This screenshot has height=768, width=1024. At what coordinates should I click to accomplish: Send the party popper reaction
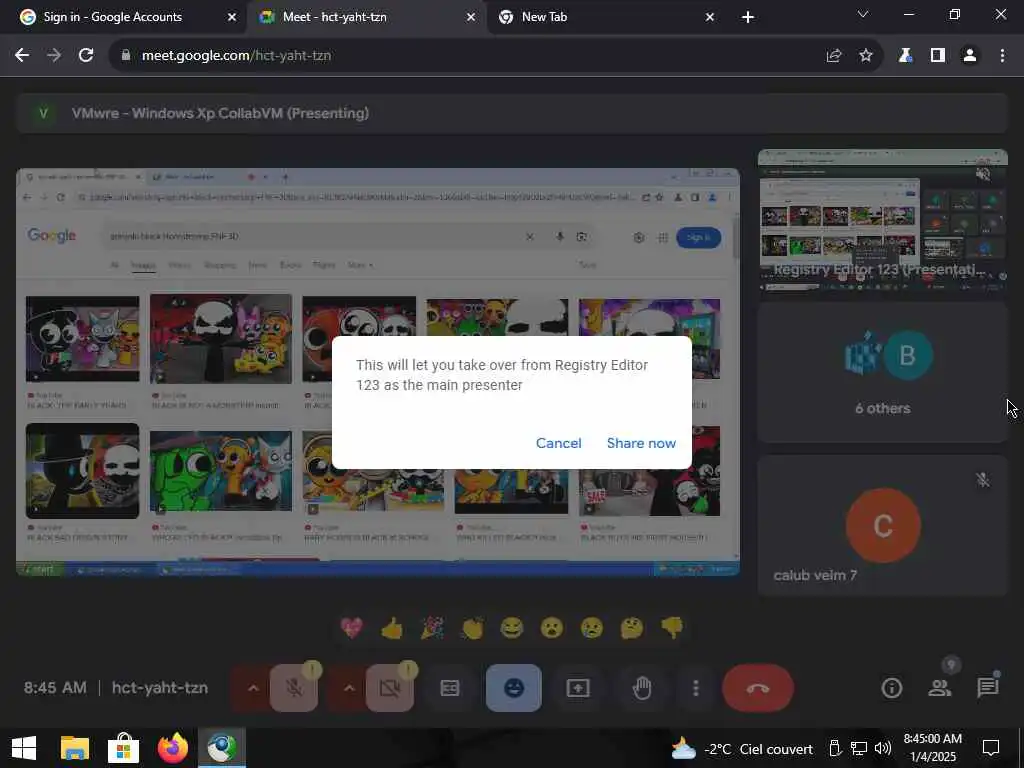coord(432,628)
